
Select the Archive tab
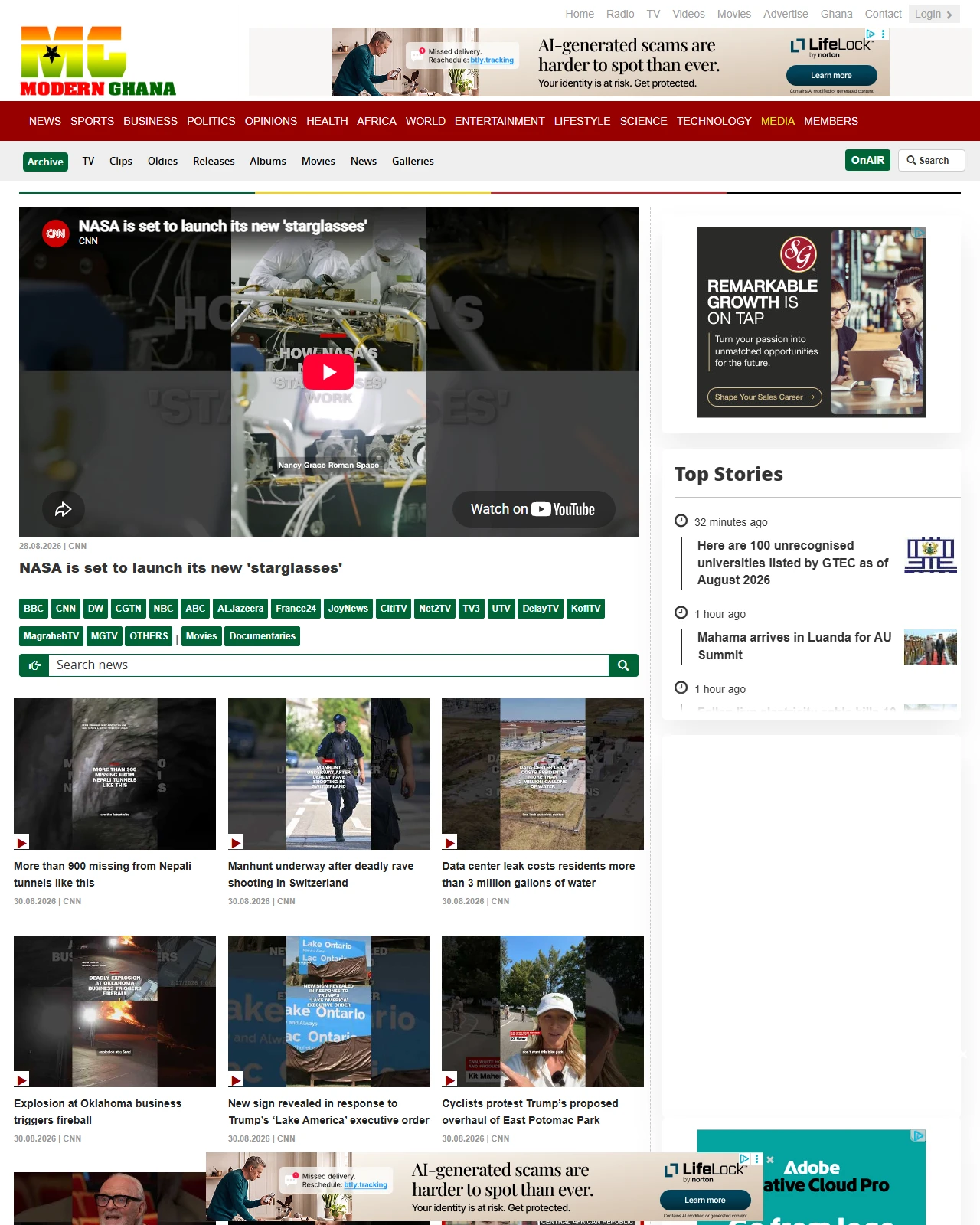point(45,162)
